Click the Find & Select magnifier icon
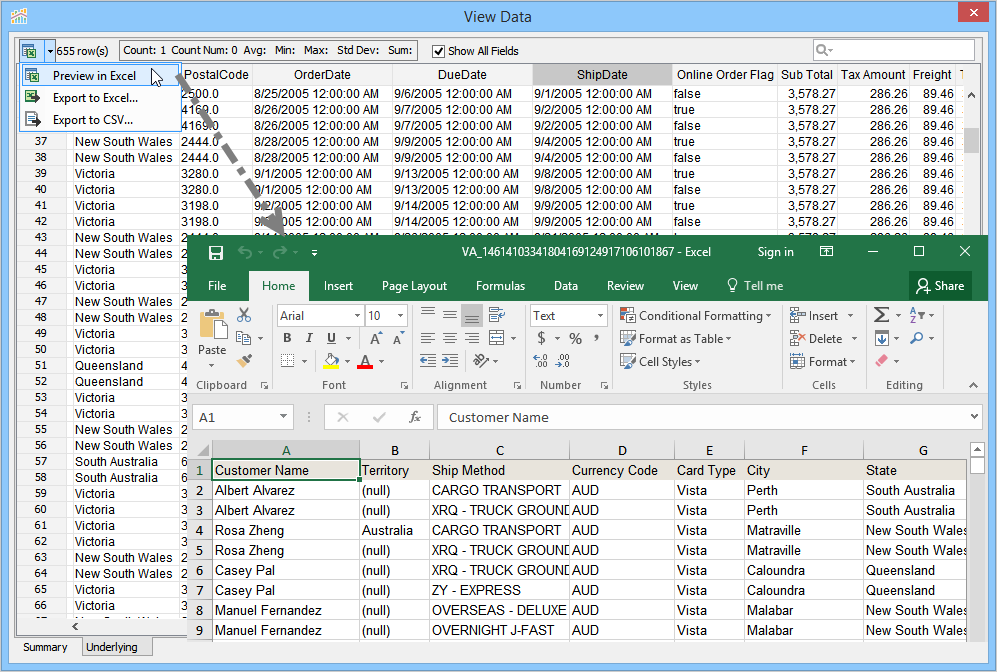This screenshot has width=997, height=672. point(917,338)
